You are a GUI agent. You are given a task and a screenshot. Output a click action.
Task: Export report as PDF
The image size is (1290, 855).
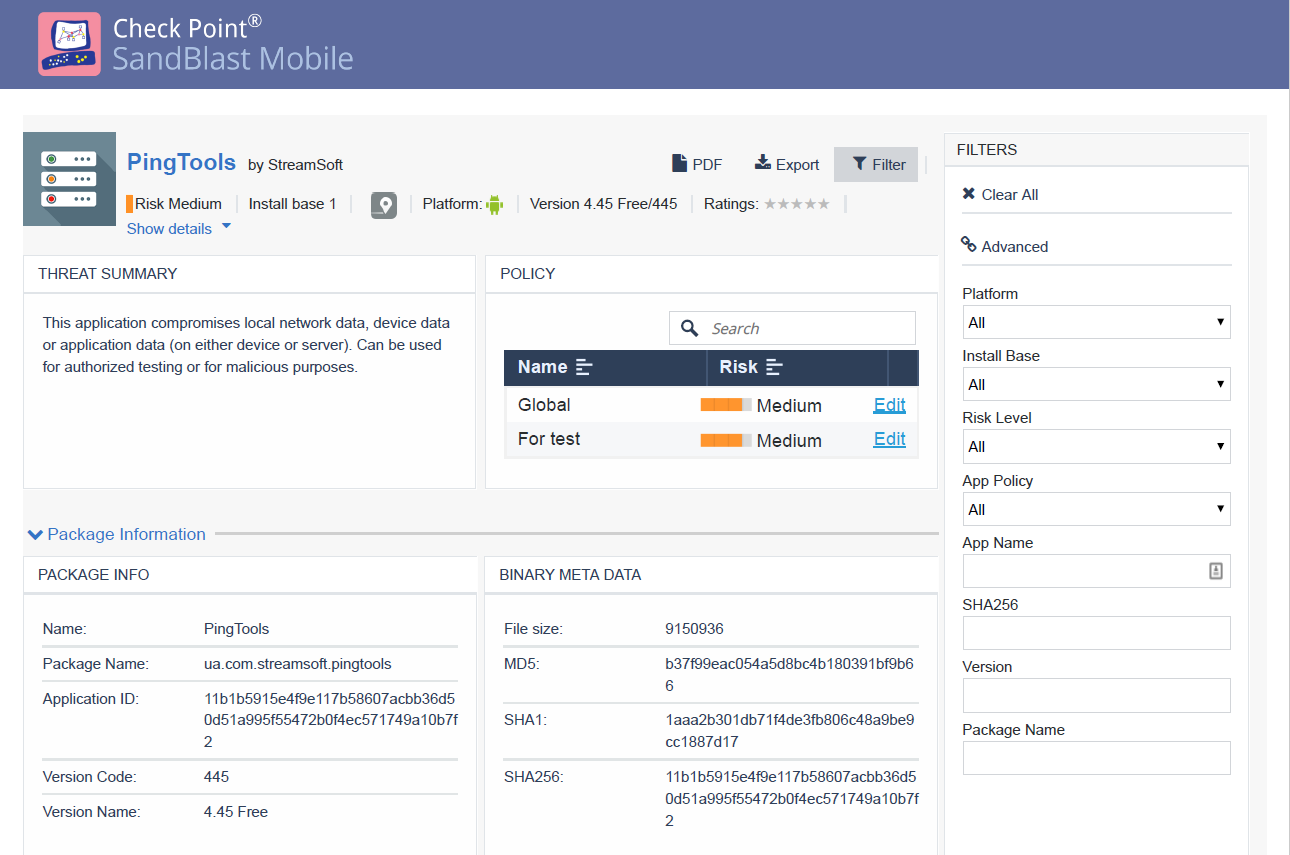point(697,164)
